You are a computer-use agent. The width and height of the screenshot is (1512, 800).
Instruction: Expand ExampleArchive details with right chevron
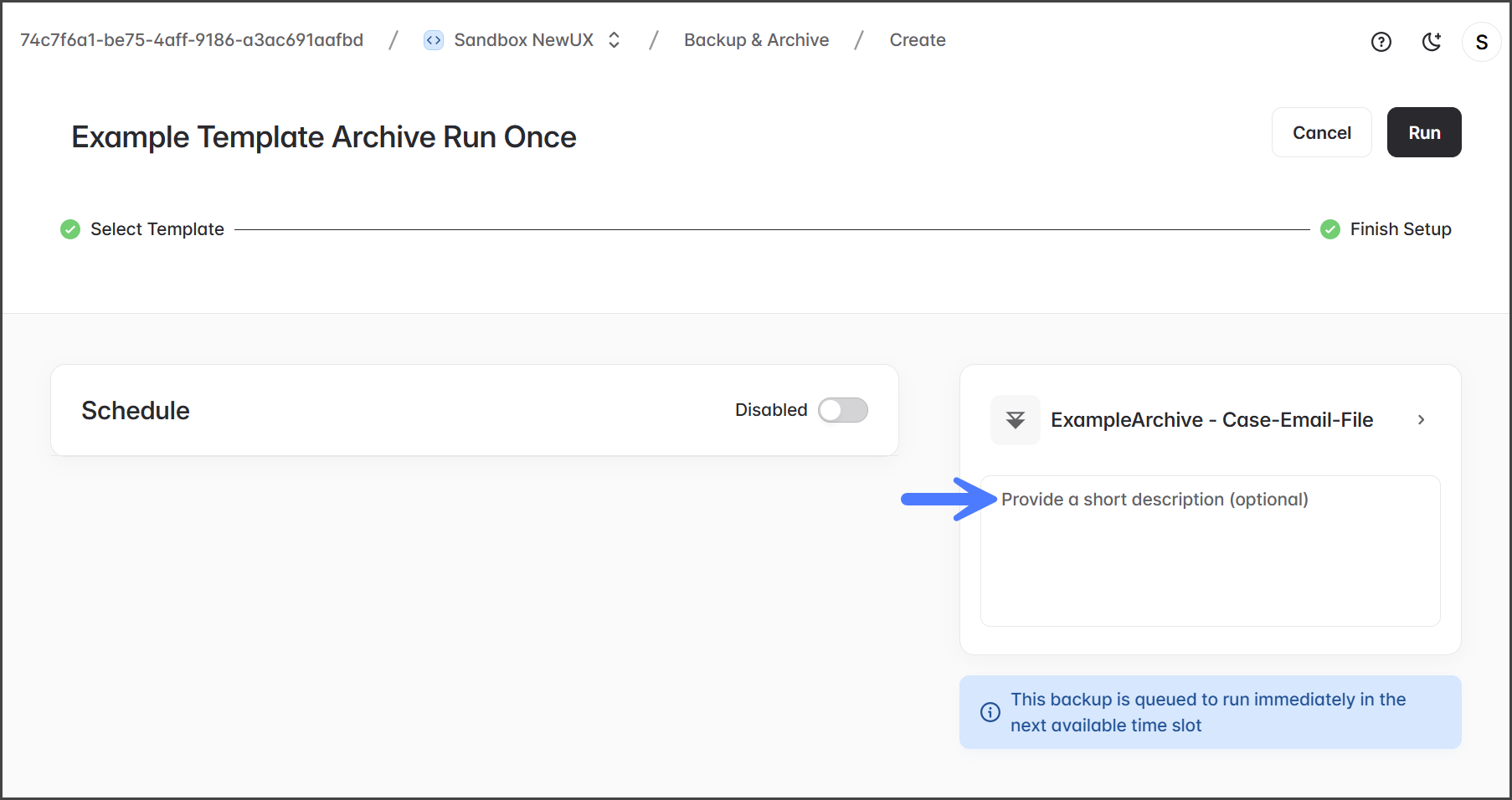coord(1421,420)
